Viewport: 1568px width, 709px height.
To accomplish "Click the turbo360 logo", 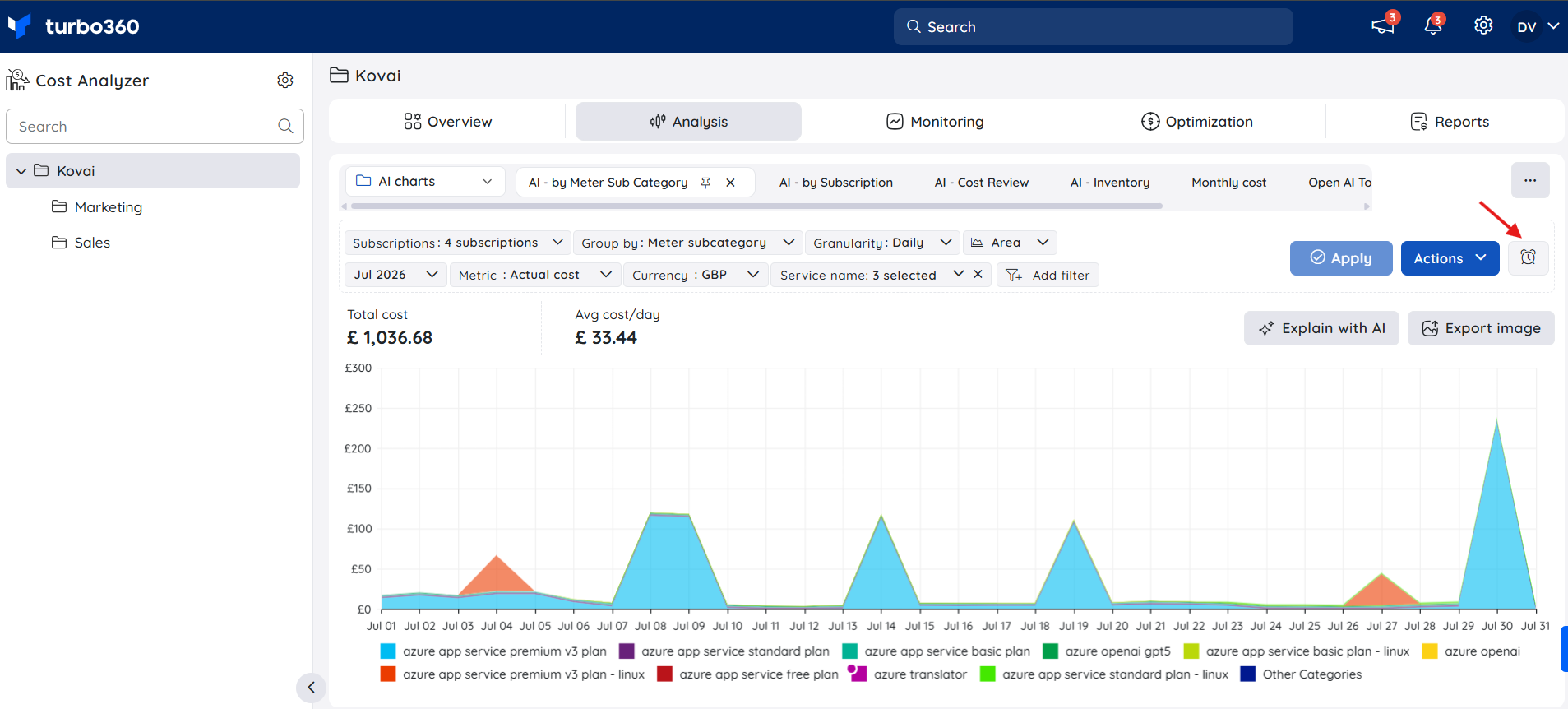I will (x=74, y=26).
